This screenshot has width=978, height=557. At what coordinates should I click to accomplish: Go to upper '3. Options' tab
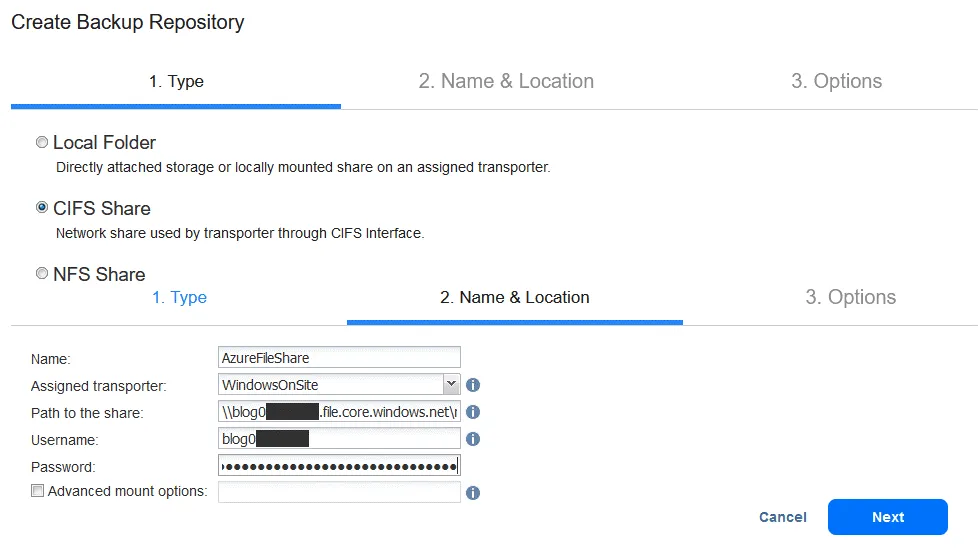[x=836, y=82]
